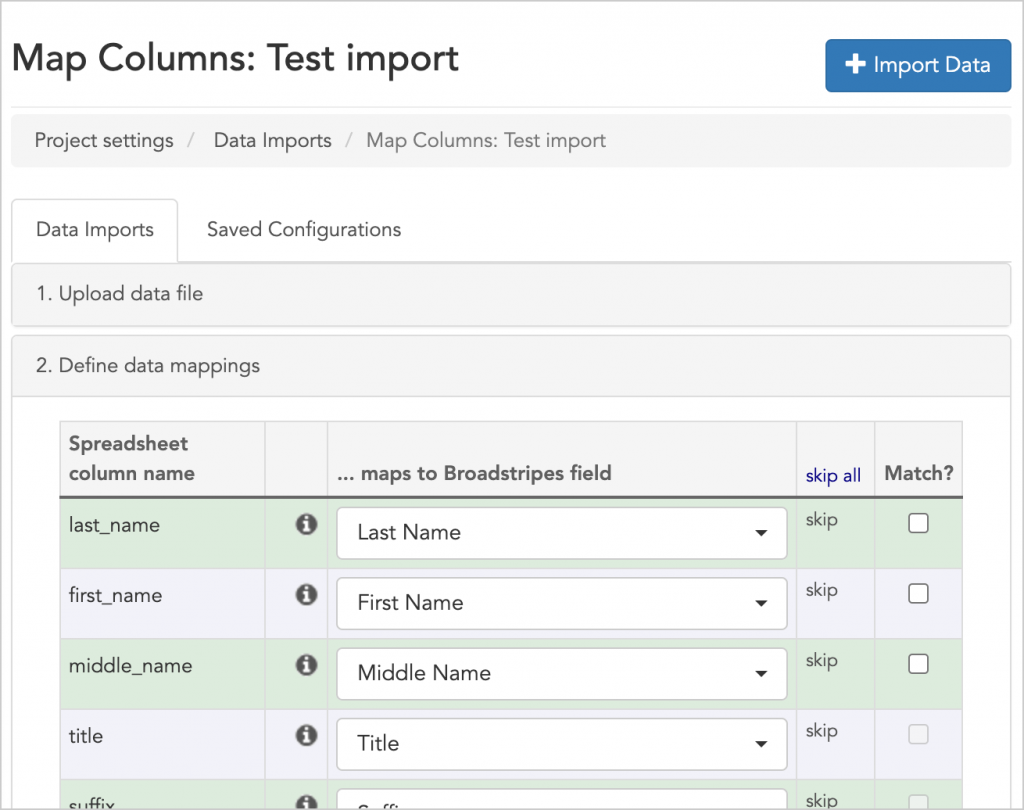Open the Title field dropdown
Screen dimensions: 1024x810
561,743
